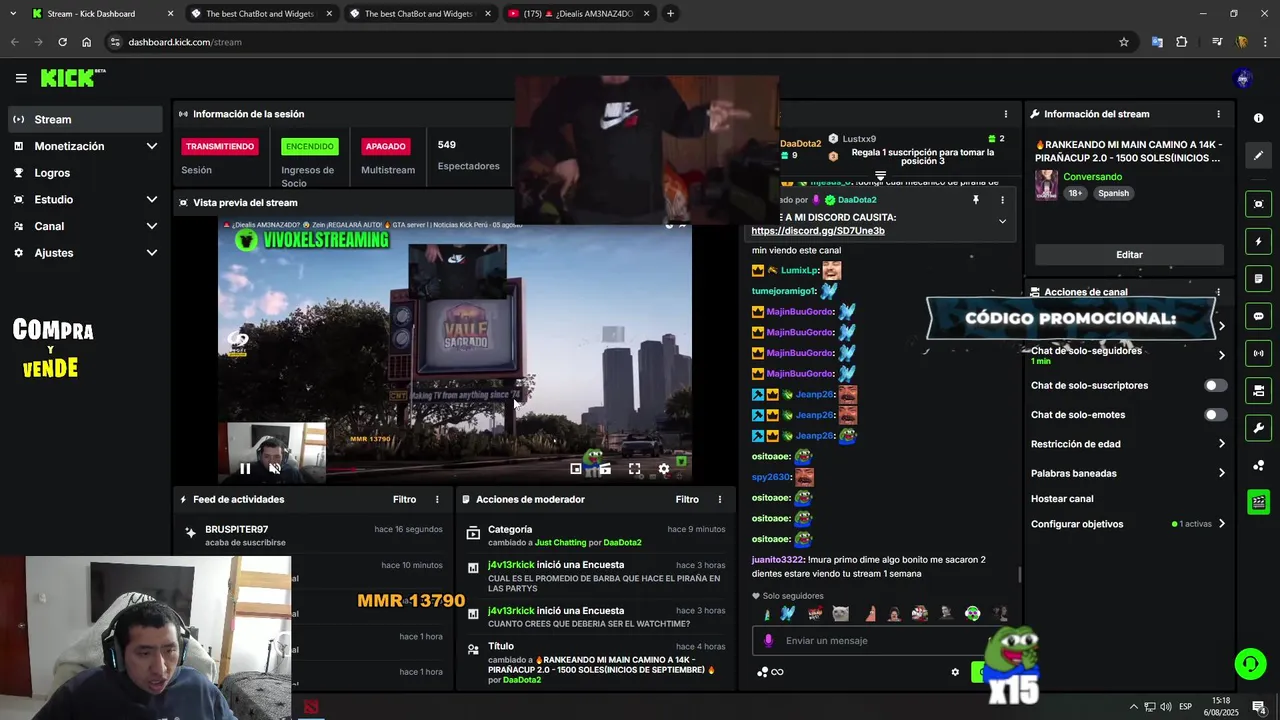Click the green clapperboard icon in right toolbar
Image resolution: width=1280 pixels, height=720 pixels.
point(1258,502)
